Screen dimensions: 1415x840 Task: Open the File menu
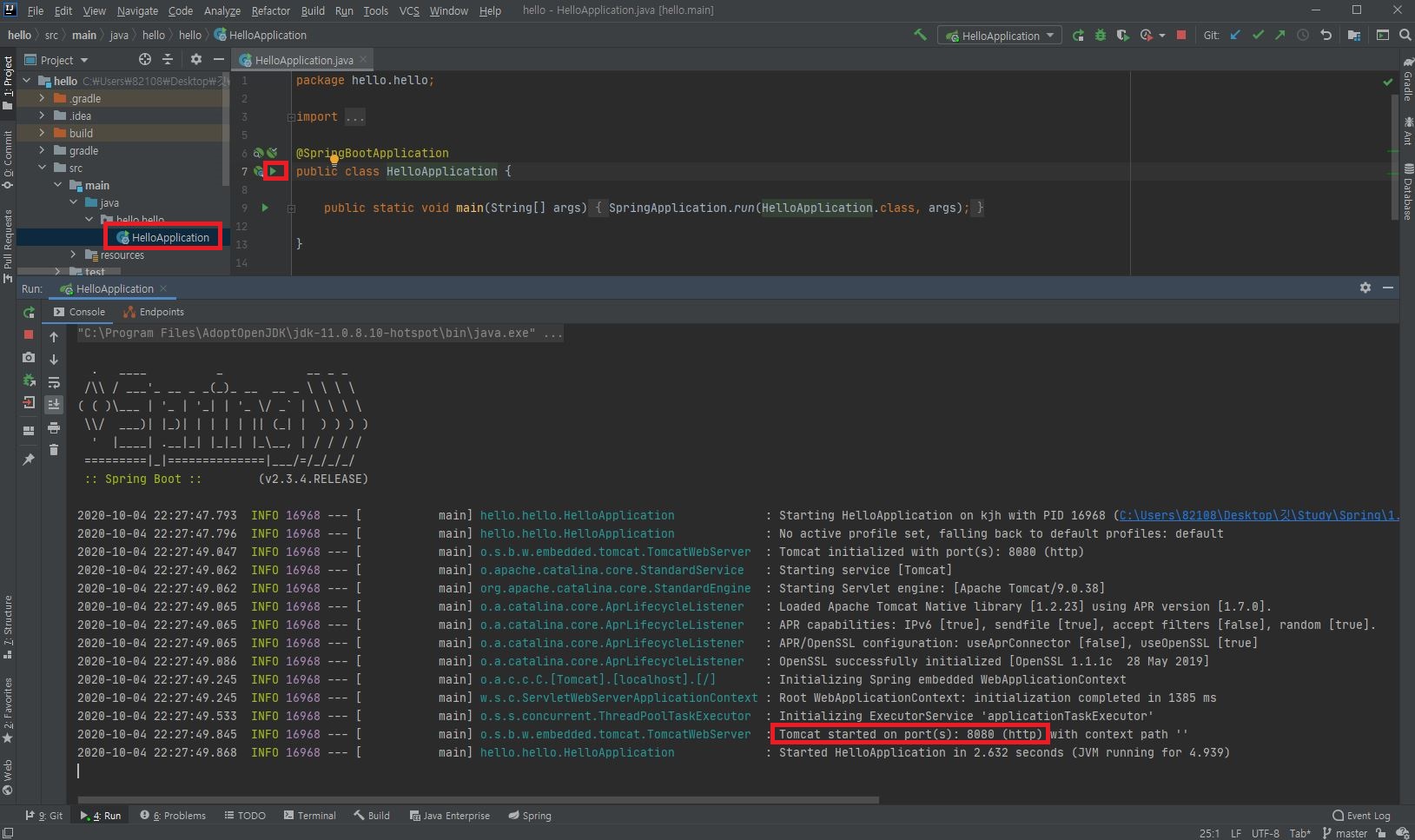click(x=35, y=10)
